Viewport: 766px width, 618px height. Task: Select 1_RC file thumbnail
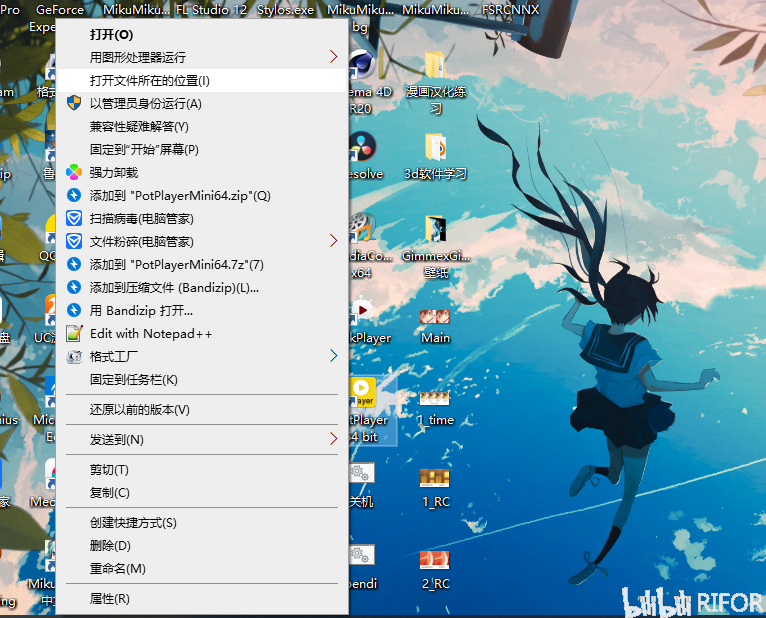click(435, 478)
